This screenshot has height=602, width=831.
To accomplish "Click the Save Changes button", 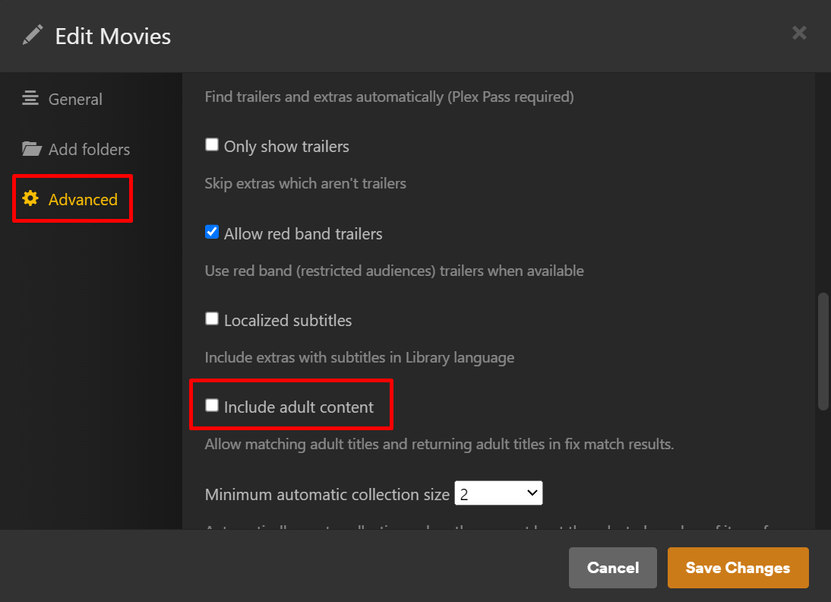I will 738,568.
